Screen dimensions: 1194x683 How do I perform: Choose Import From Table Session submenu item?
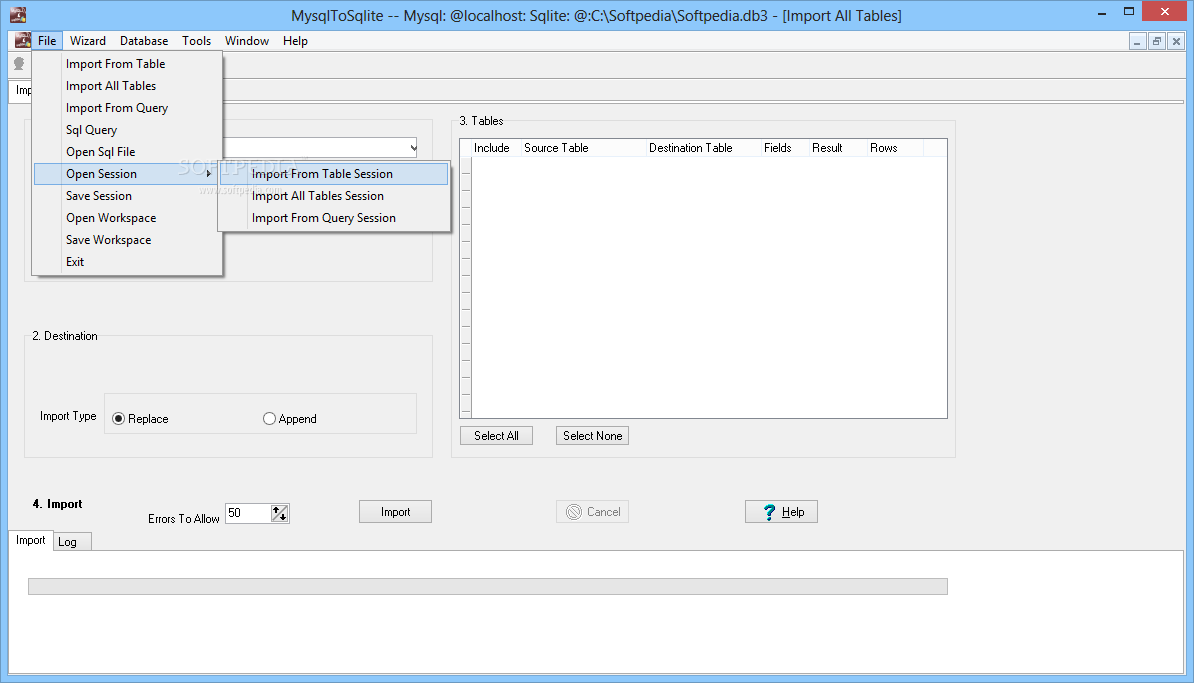pos(334,174)
